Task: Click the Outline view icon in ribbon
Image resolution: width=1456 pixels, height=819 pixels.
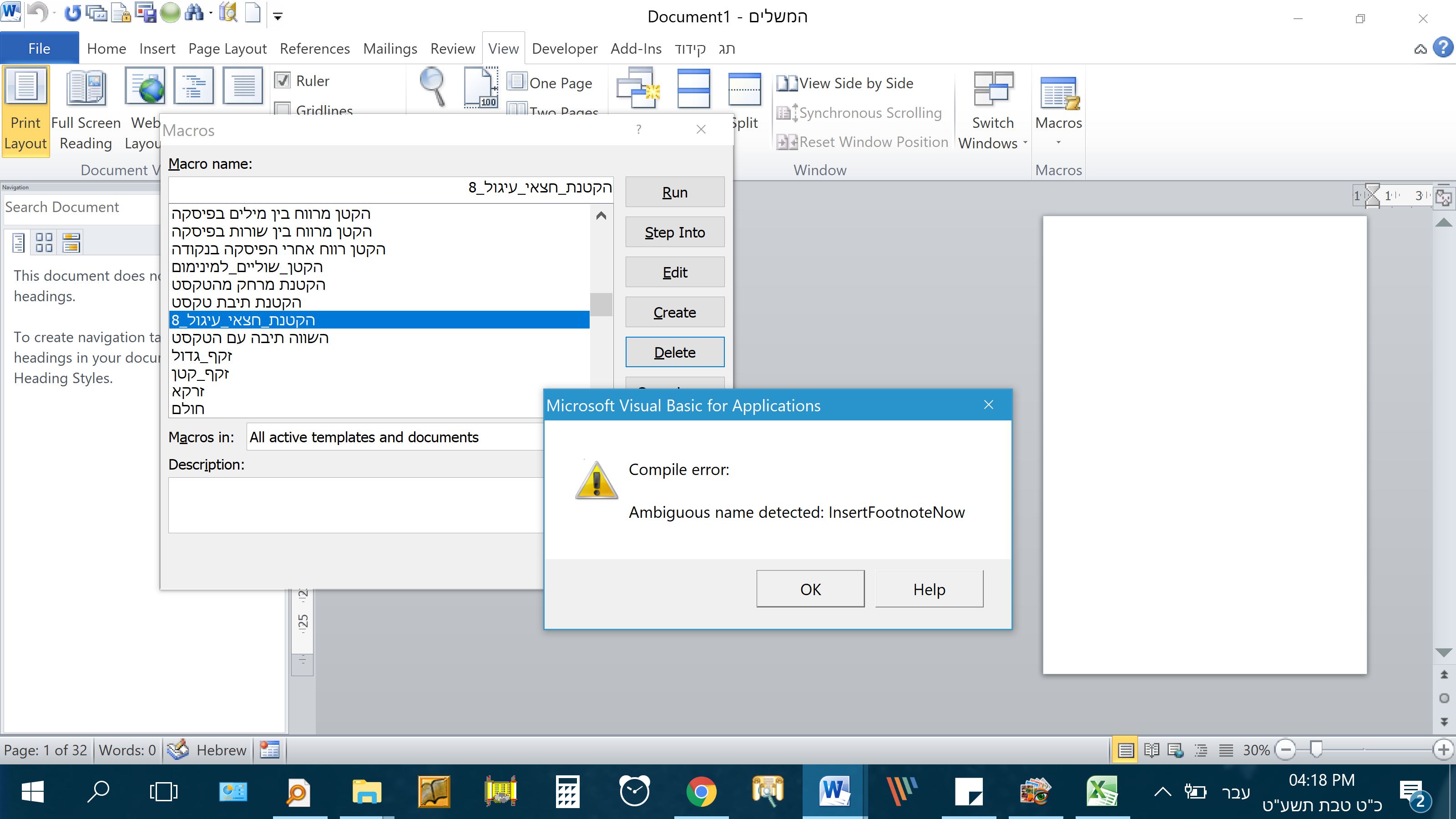Action: pos(193,86)
